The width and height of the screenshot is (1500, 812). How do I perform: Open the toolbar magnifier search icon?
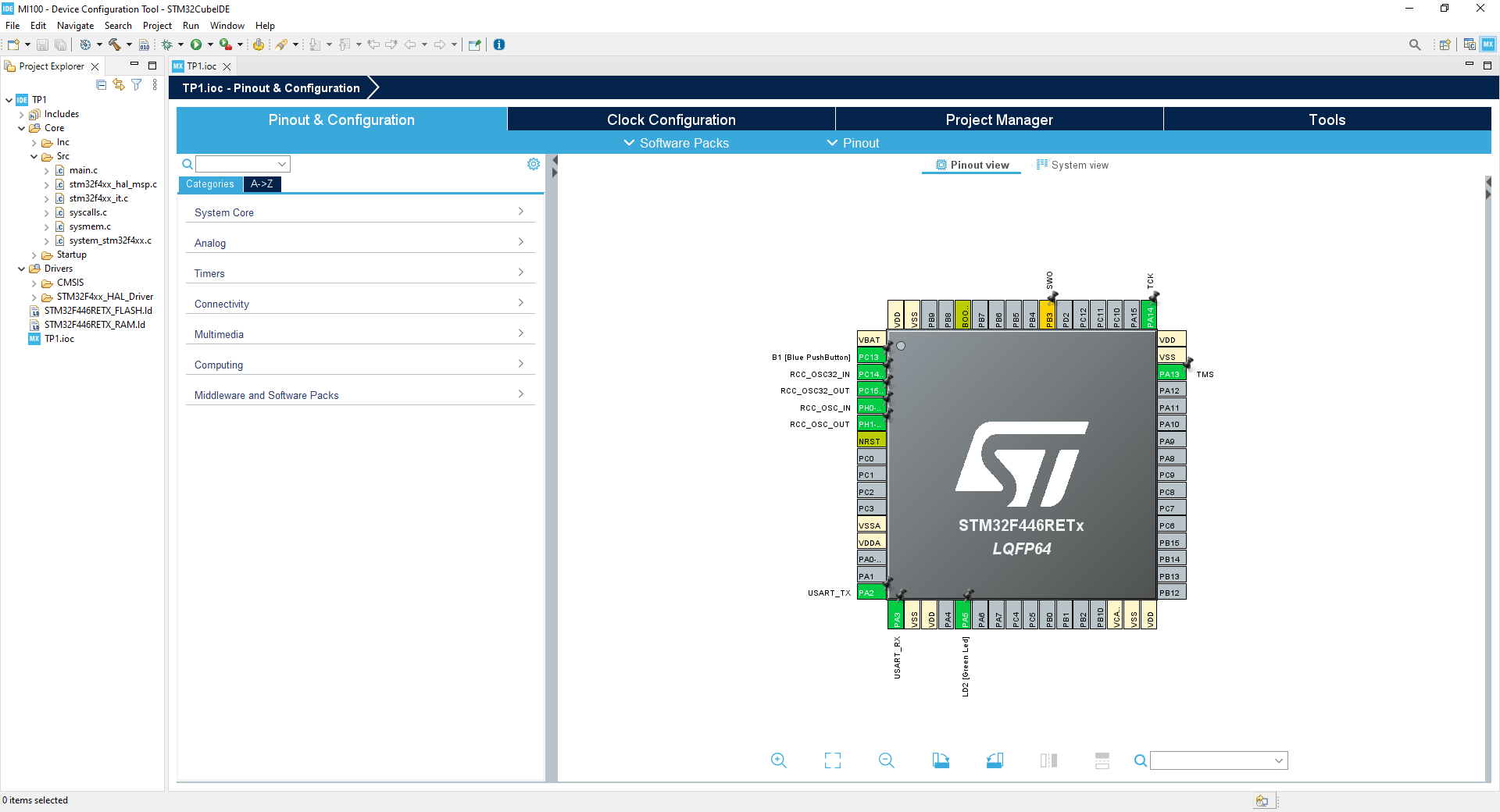click(x=1415, y=45)
